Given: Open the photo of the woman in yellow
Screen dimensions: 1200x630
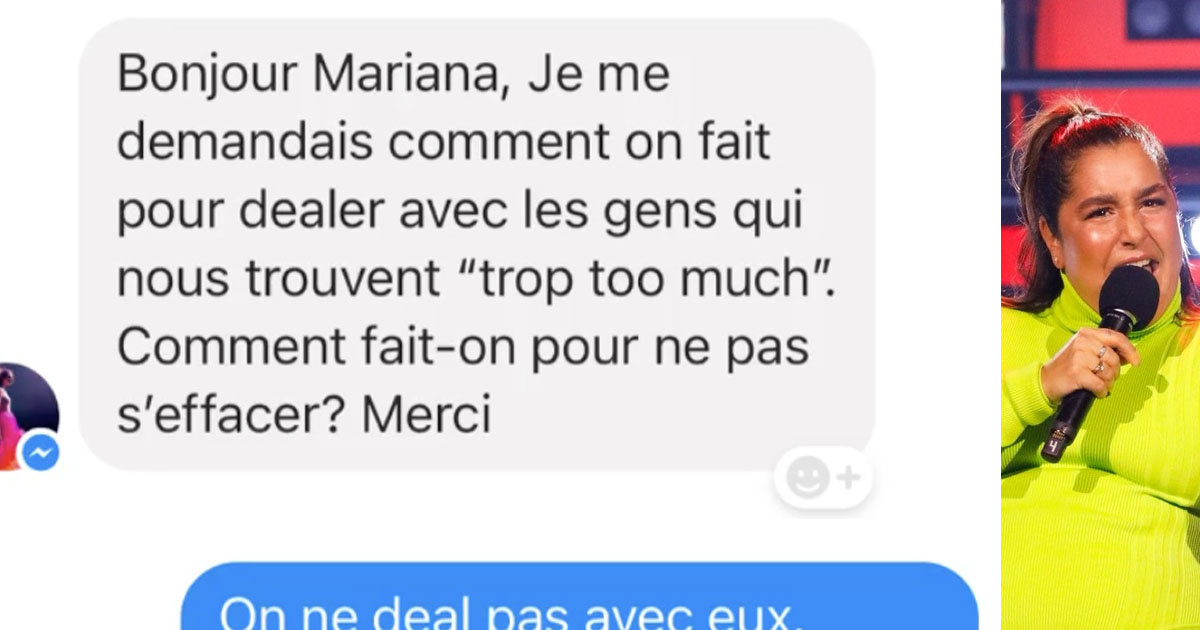Looking at the screenshot, I should coord(1100,315).
